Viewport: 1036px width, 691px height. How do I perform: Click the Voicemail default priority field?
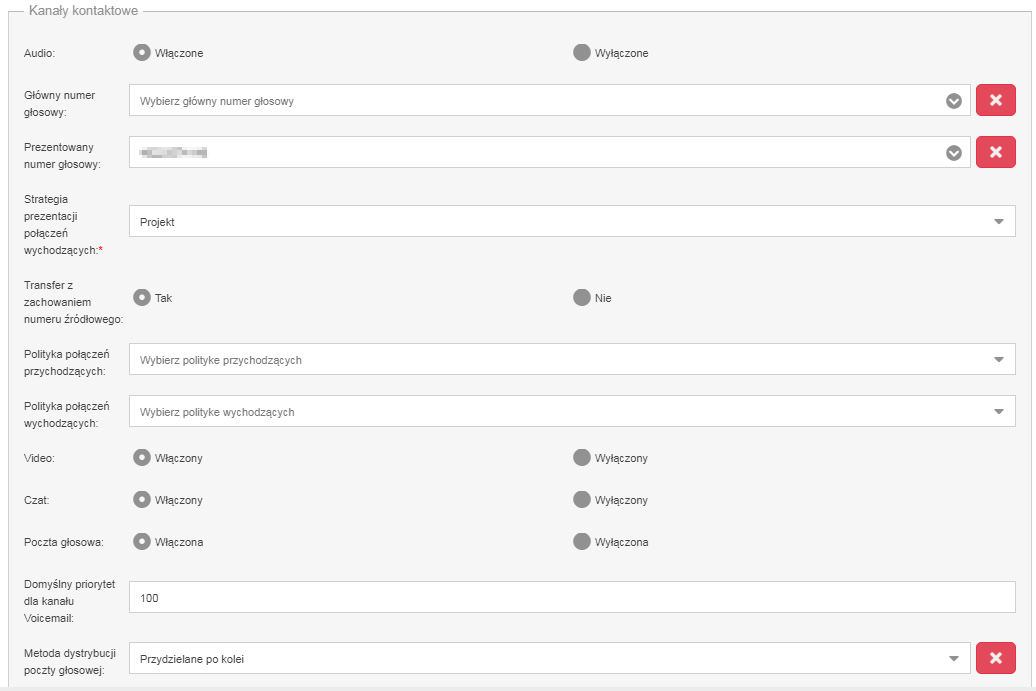[x=572, y=597]
